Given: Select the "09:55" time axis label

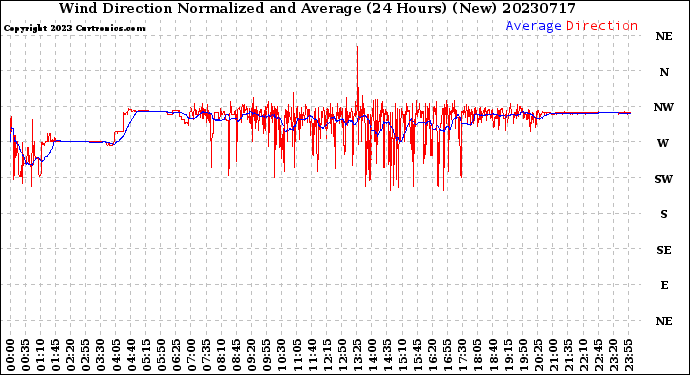Looking at the screenshot, I should (x=267, y=355).
